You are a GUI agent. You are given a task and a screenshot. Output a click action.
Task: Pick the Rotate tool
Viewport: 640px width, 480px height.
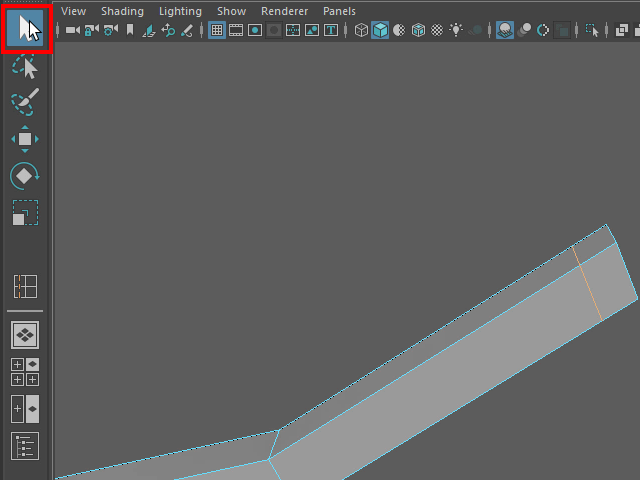(25, 176)
